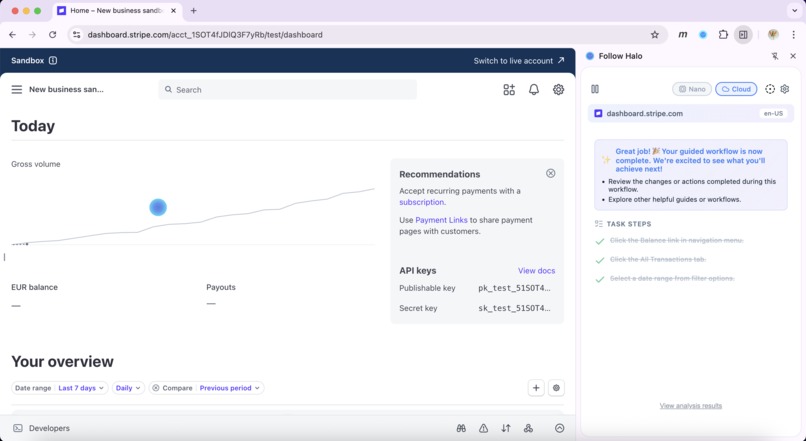Open the Developers terminal icon
Viewport: 806px width, 441px height.
pos(17,428)
